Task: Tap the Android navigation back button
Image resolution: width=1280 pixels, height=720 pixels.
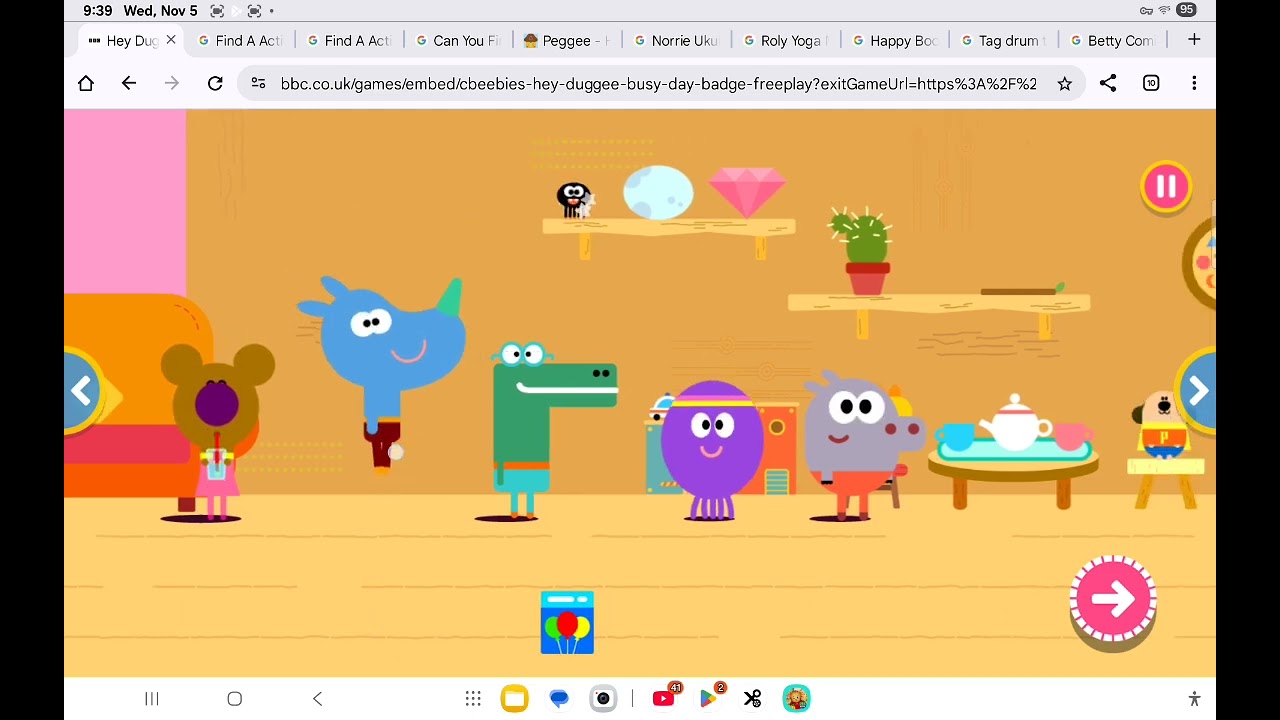Action: tap(318, 699)
